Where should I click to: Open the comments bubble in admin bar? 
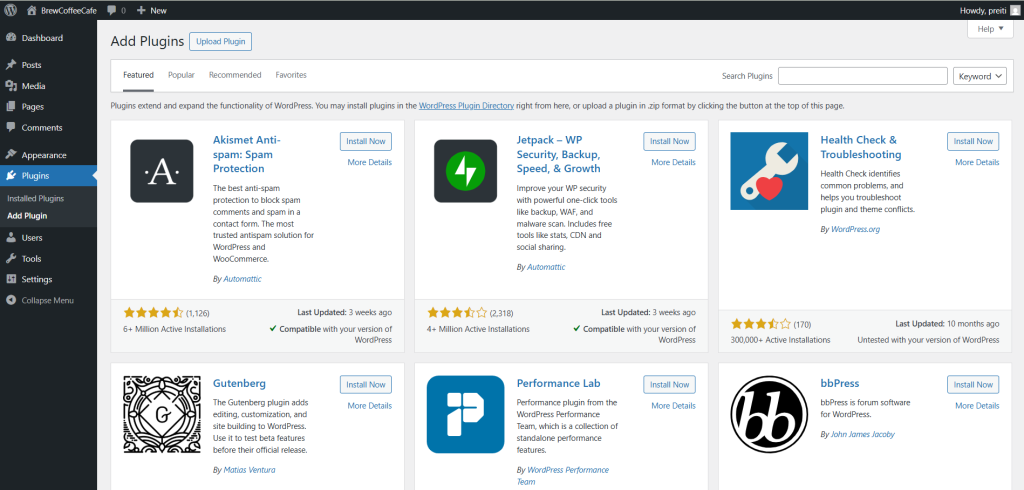(112, 10)
